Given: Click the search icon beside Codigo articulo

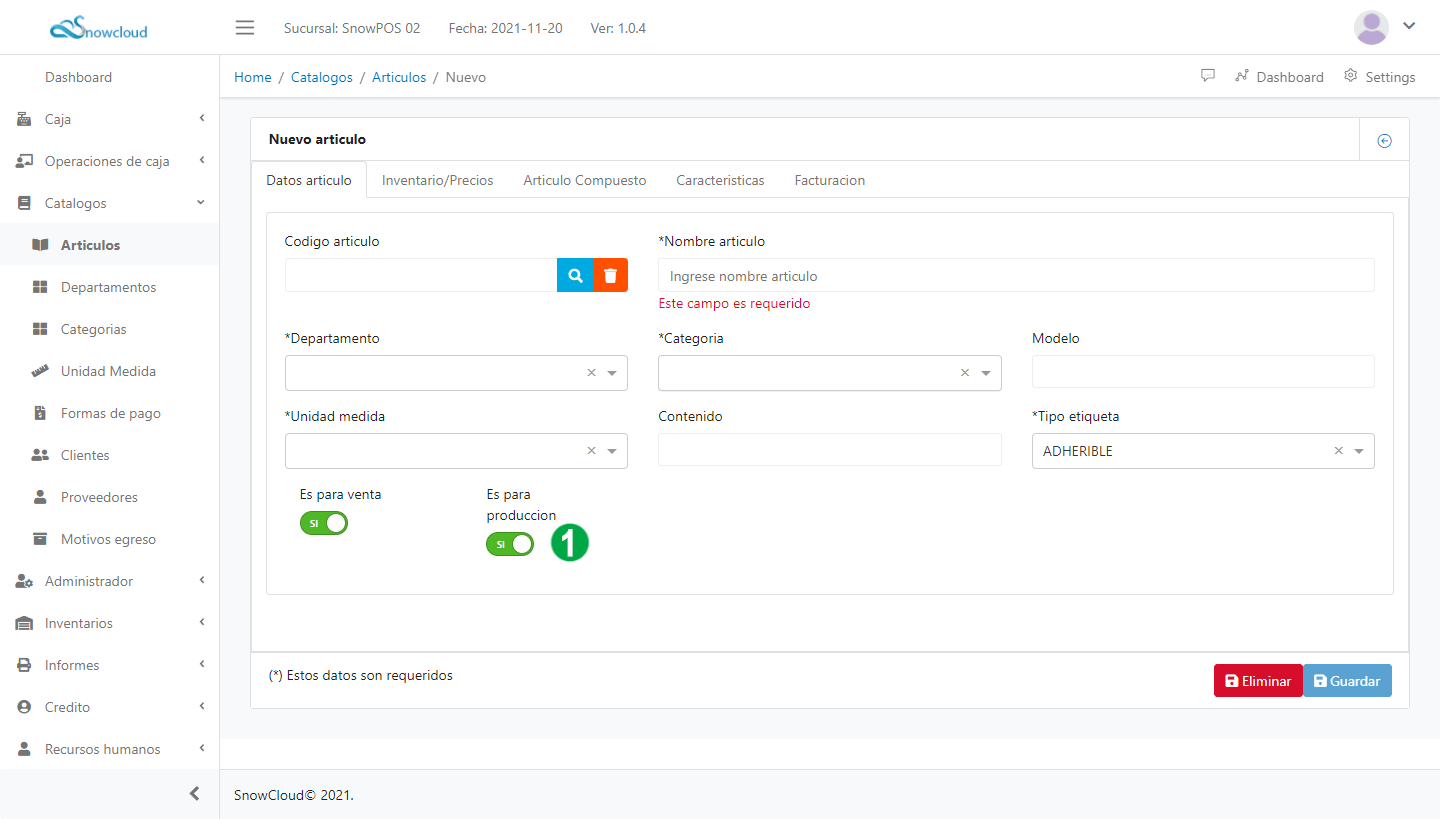Looking at the screenshot, I should (575, 275).
